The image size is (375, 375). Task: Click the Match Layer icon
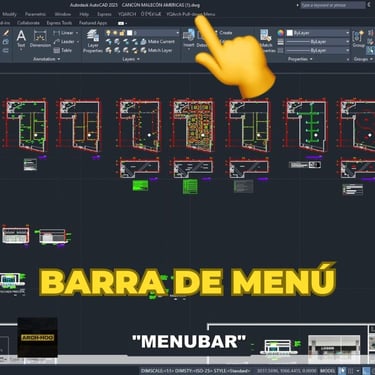pyautogui.click(x=143, y=50)
